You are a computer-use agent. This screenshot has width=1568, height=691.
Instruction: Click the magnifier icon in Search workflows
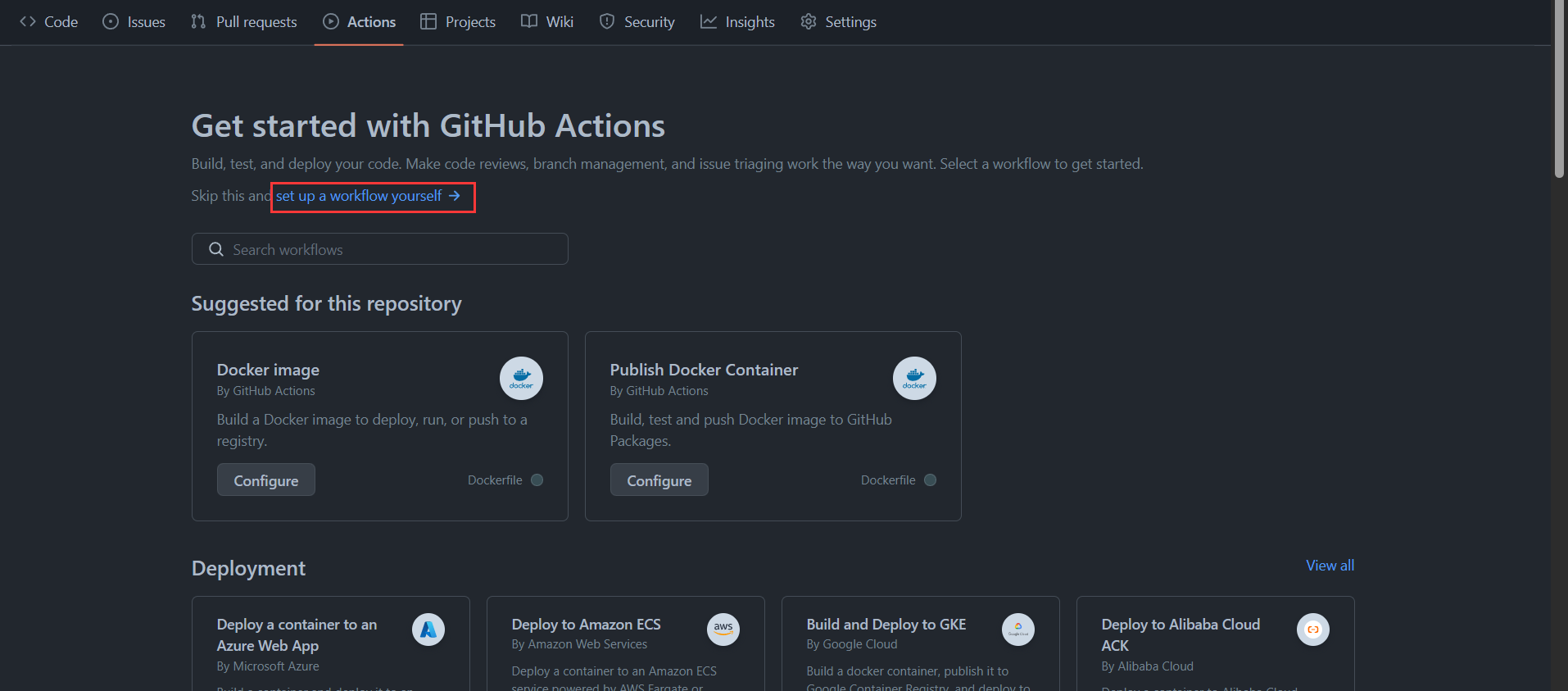coord(216,249)
